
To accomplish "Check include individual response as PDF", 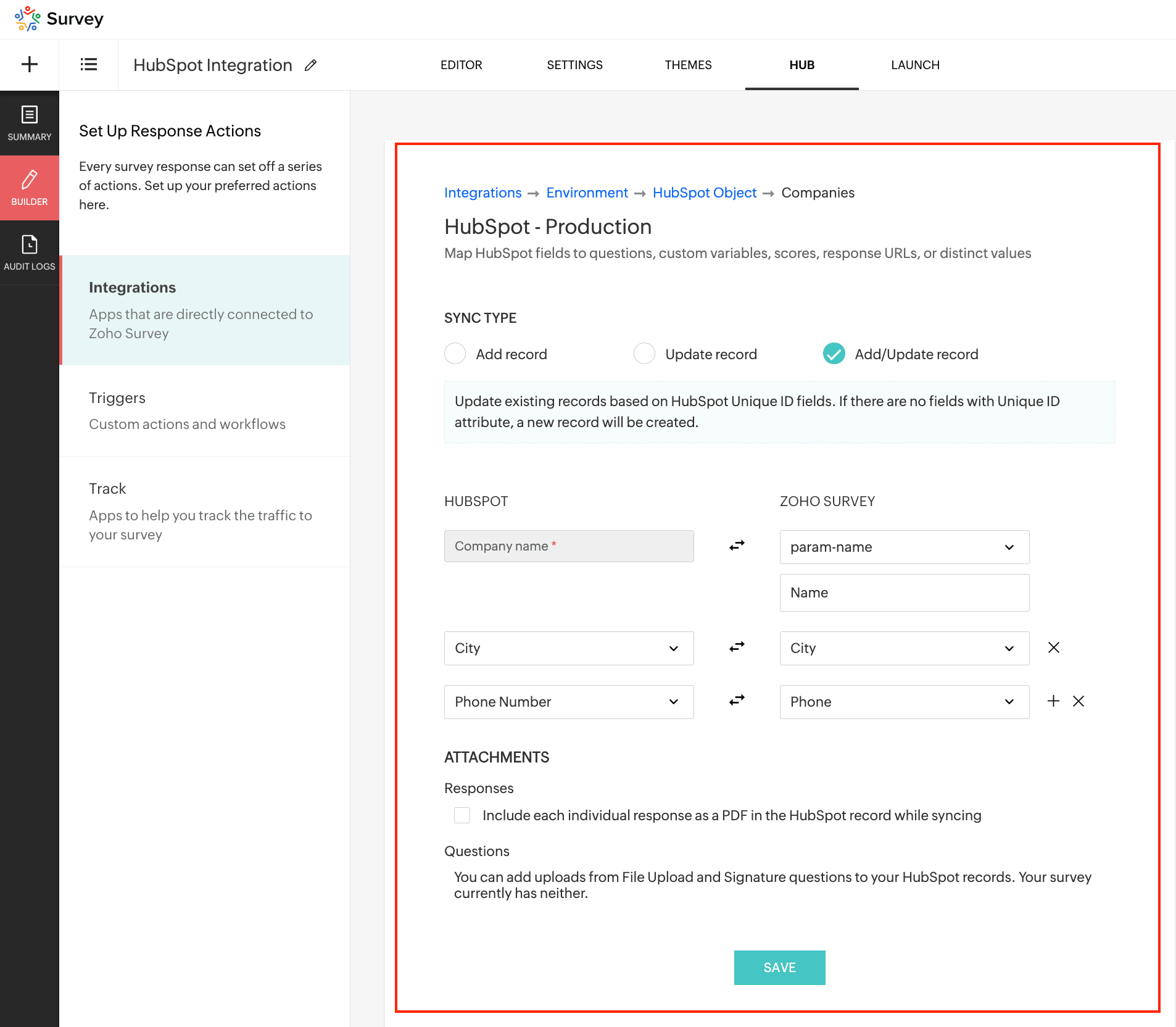I will click(x=462, y=815).
